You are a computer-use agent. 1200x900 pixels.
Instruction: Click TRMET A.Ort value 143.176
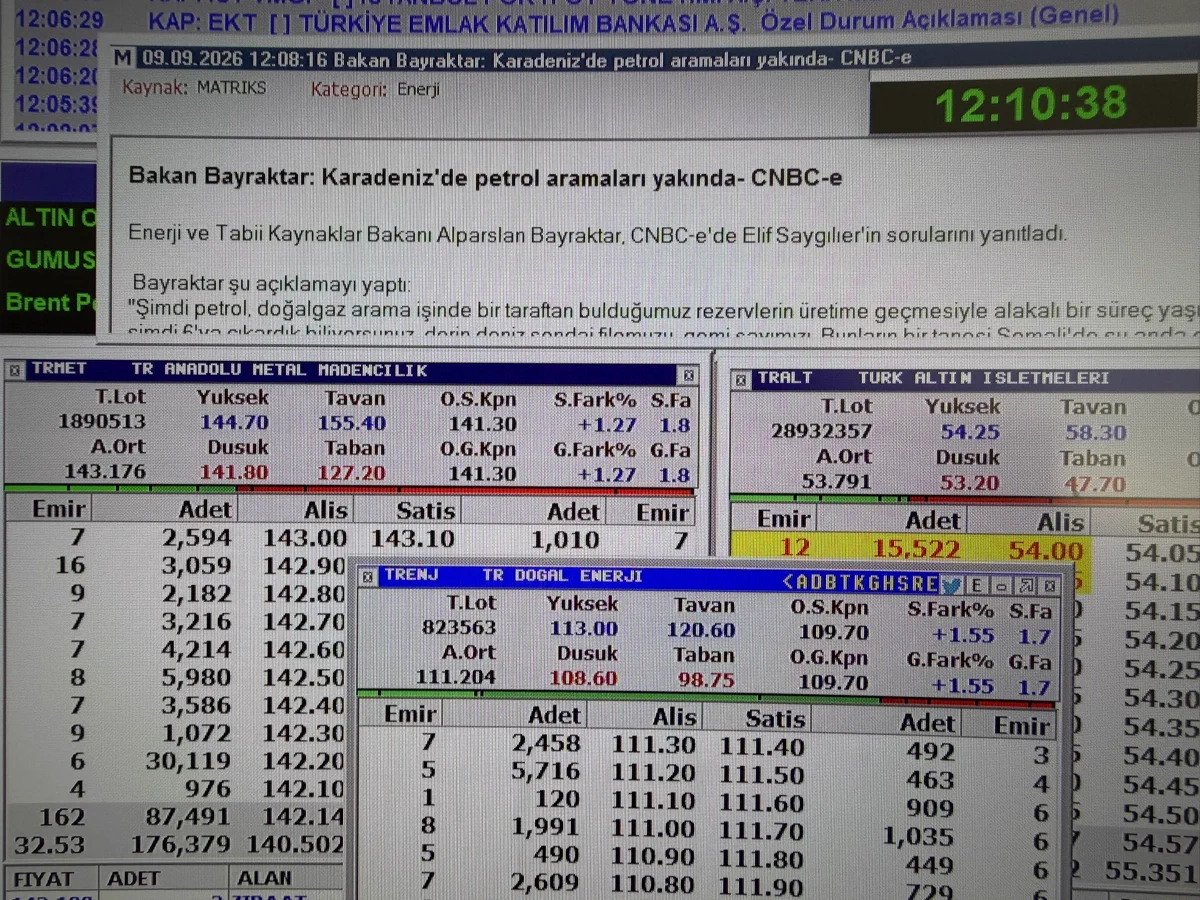[105, 471]
